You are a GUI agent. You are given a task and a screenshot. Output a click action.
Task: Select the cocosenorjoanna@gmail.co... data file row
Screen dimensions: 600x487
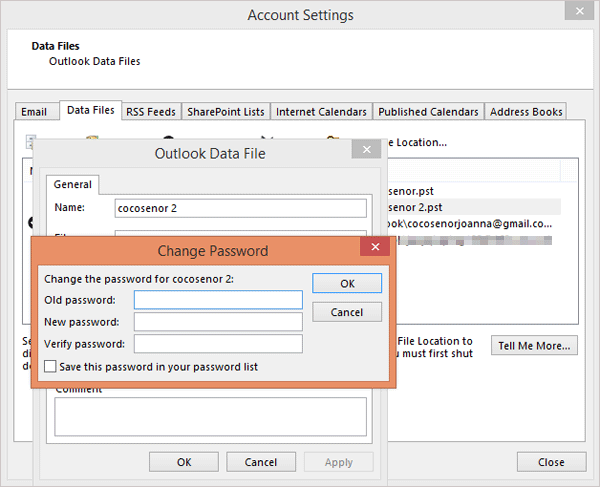point(474,223)
